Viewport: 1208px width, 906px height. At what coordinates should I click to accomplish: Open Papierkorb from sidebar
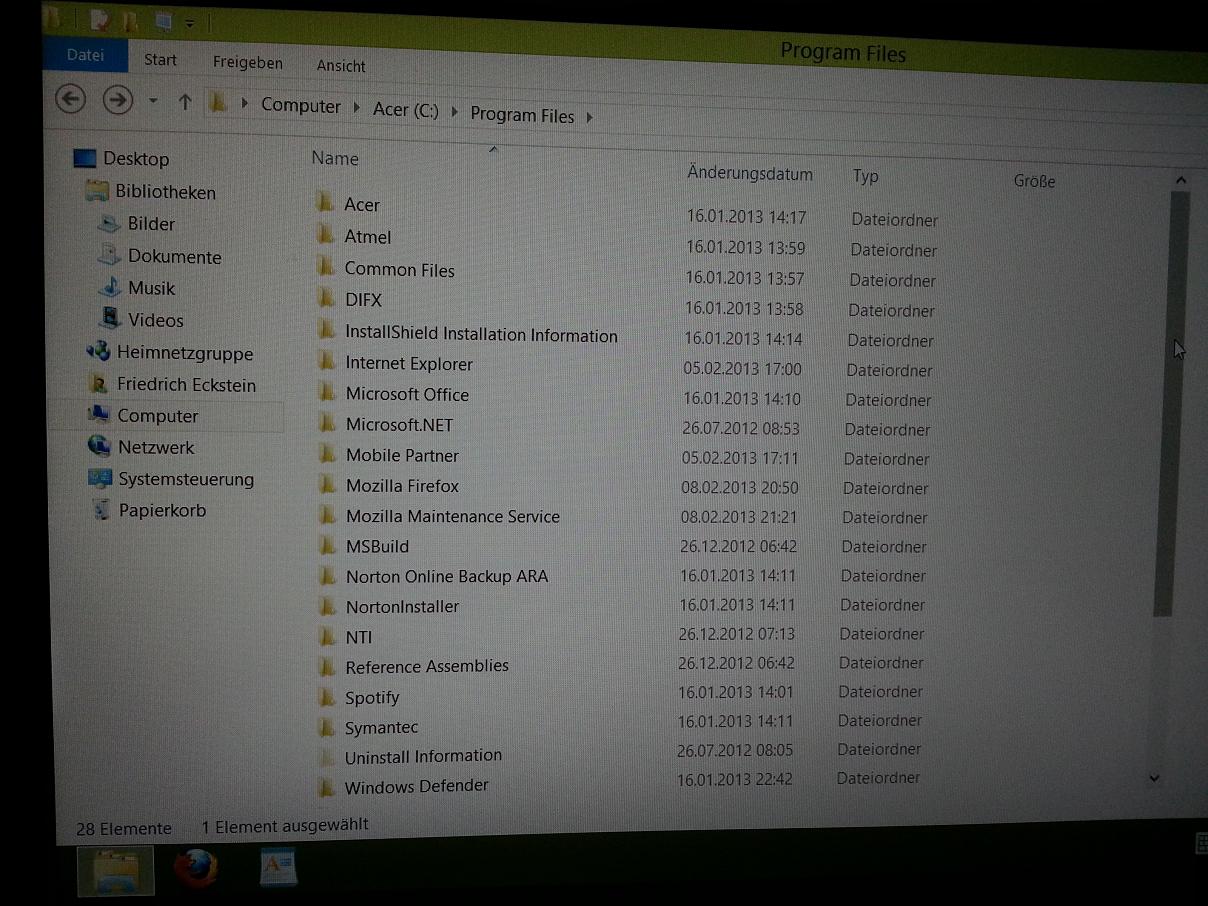click(x=162, y=510)
